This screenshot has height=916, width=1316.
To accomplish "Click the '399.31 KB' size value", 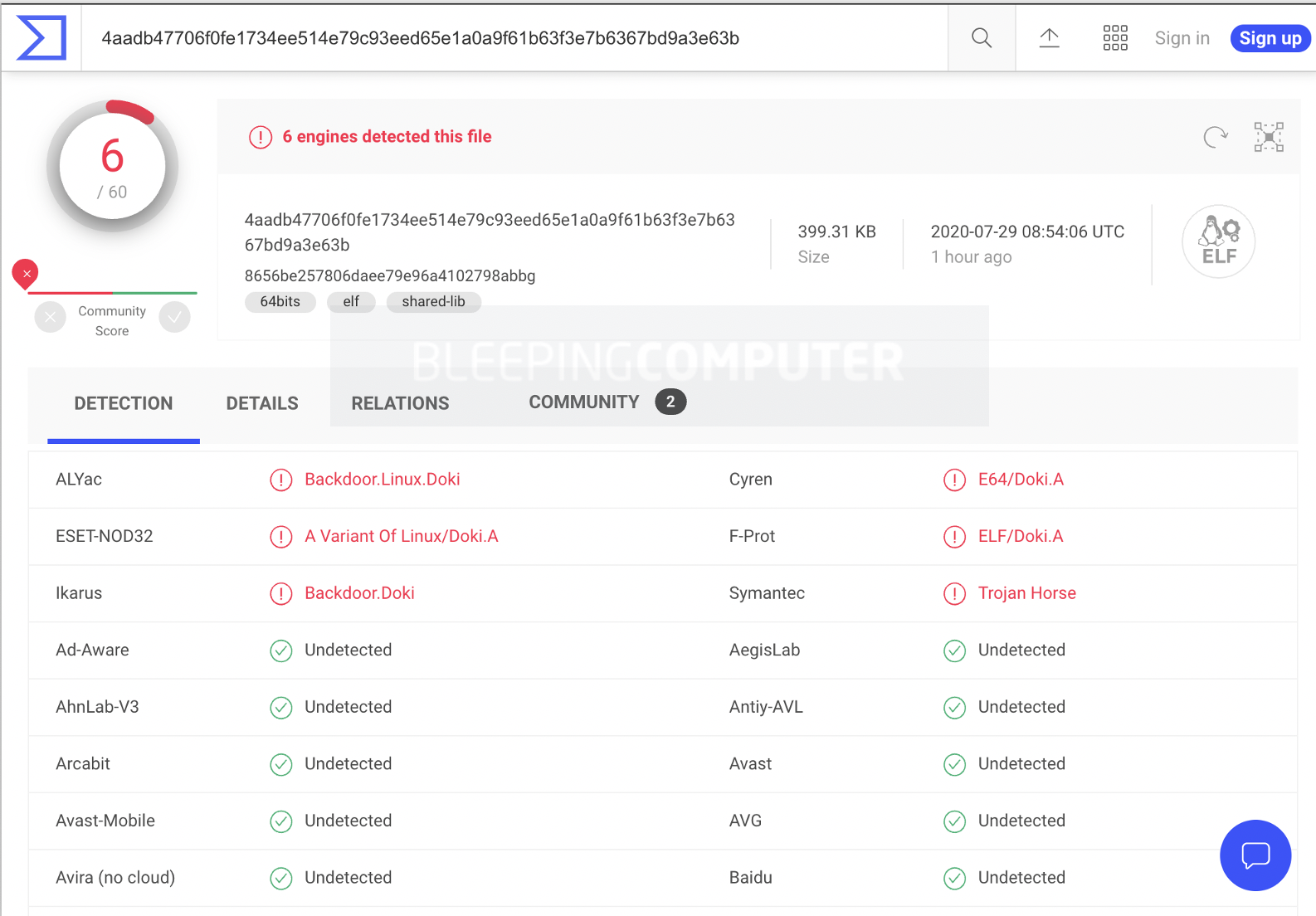I will pos(836,232).
